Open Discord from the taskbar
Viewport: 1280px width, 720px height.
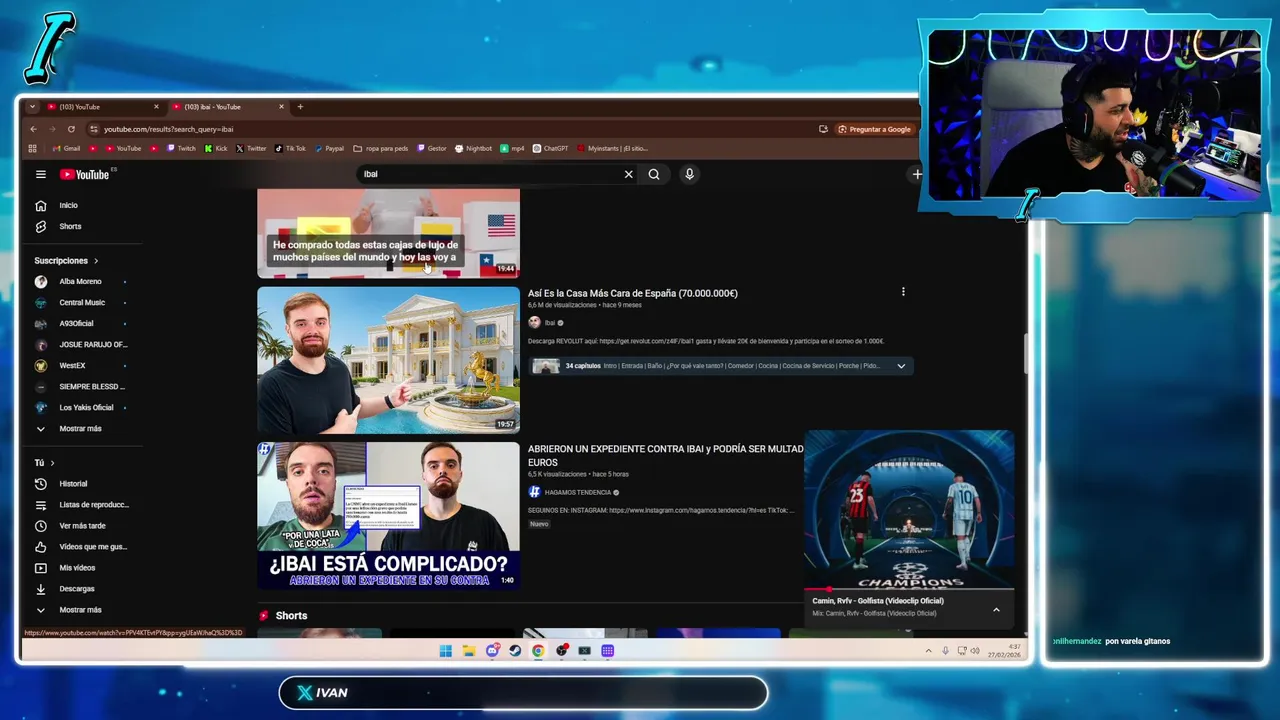[x=492, y=651]
